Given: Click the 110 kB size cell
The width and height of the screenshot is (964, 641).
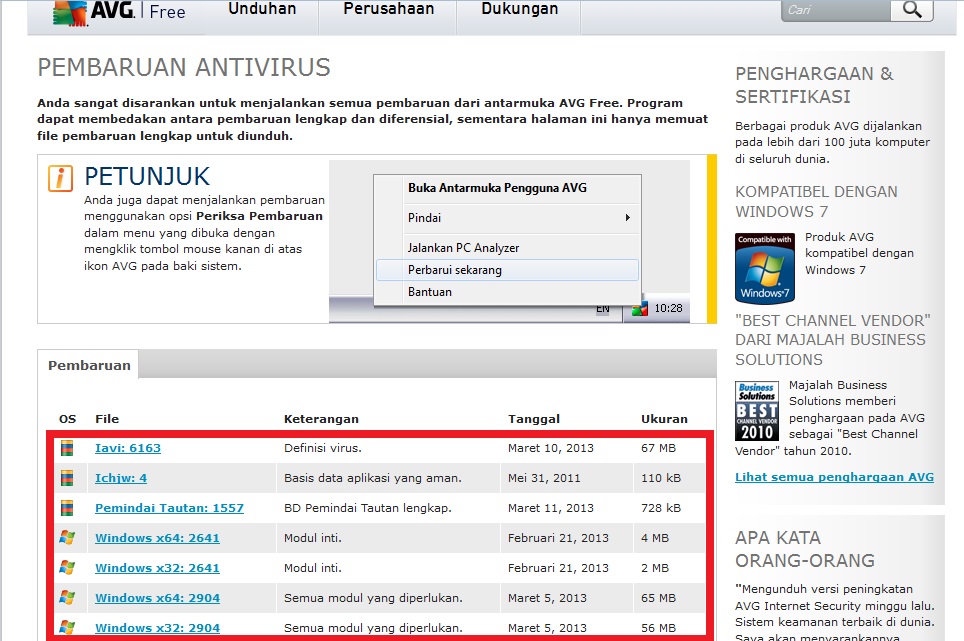Looking at the screenshot, I should pyautogui.click(x=661, y=478).
